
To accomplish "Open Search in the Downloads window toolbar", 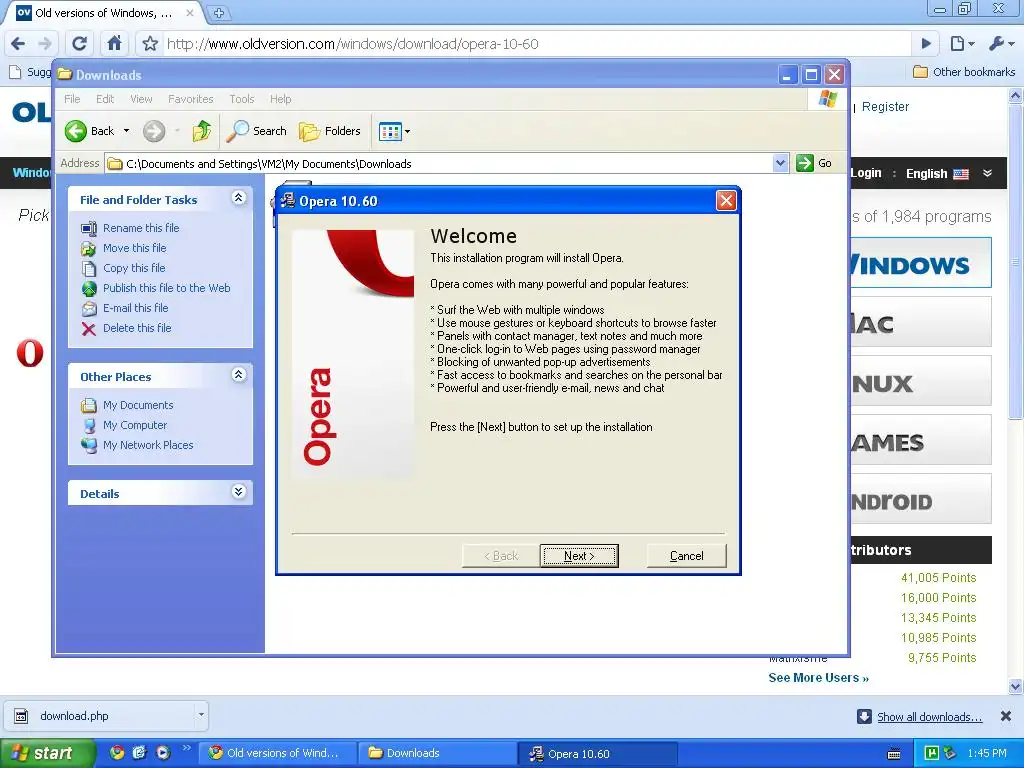I will pyautogui.click(x=257, y=131).
